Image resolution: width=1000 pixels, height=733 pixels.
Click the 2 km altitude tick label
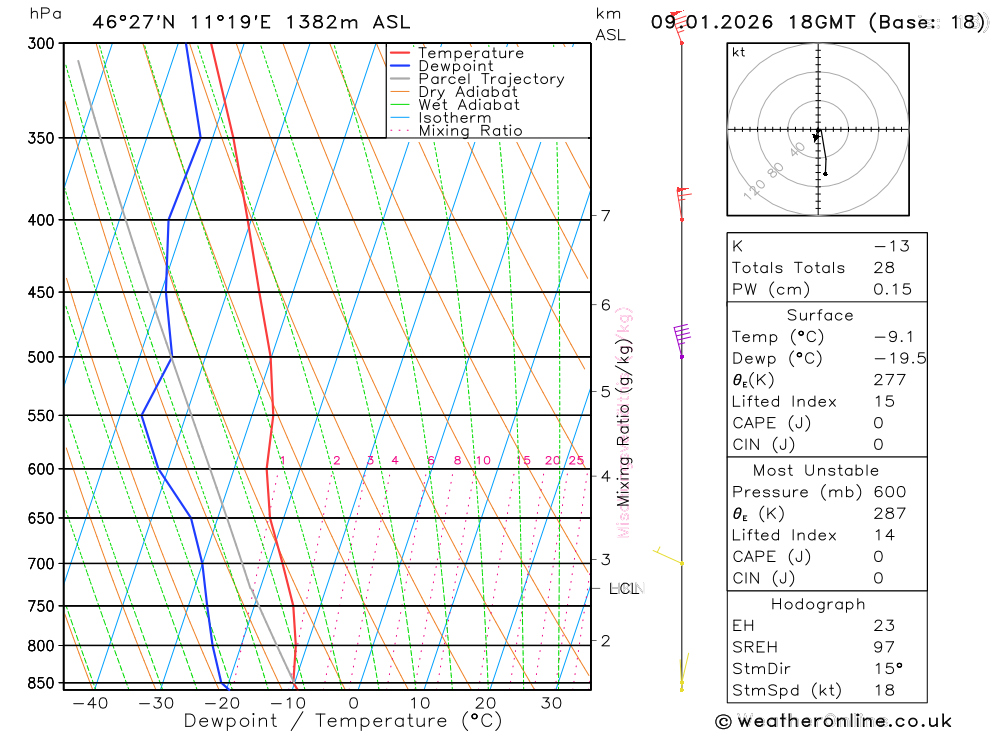tap(605, 640)
